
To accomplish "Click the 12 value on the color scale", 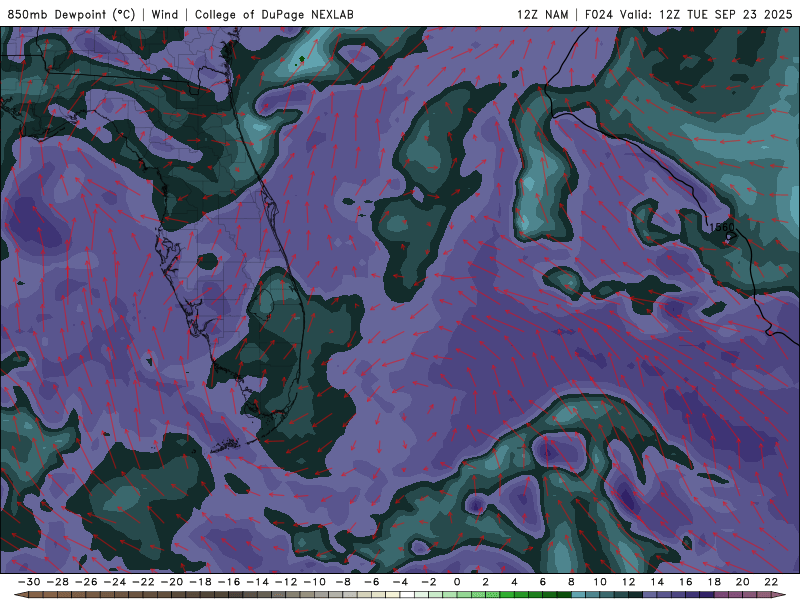I will [629, 582].
